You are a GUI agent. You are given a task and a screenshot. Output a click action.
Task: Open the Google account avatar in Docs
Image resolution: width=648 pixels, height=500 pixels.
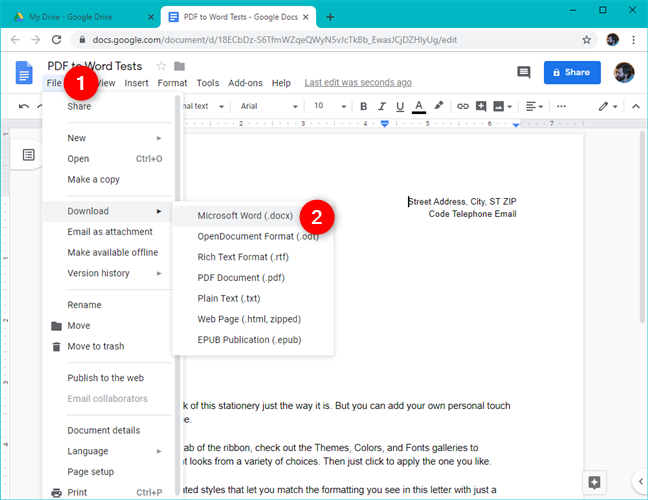(624, 72)
